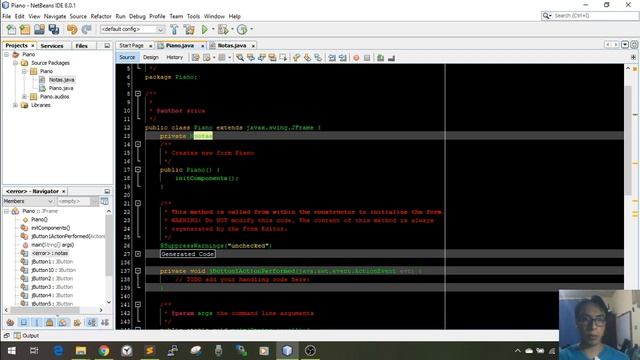Switch to Design view
This screenshot has height=360, width=640.
[151, 58]
